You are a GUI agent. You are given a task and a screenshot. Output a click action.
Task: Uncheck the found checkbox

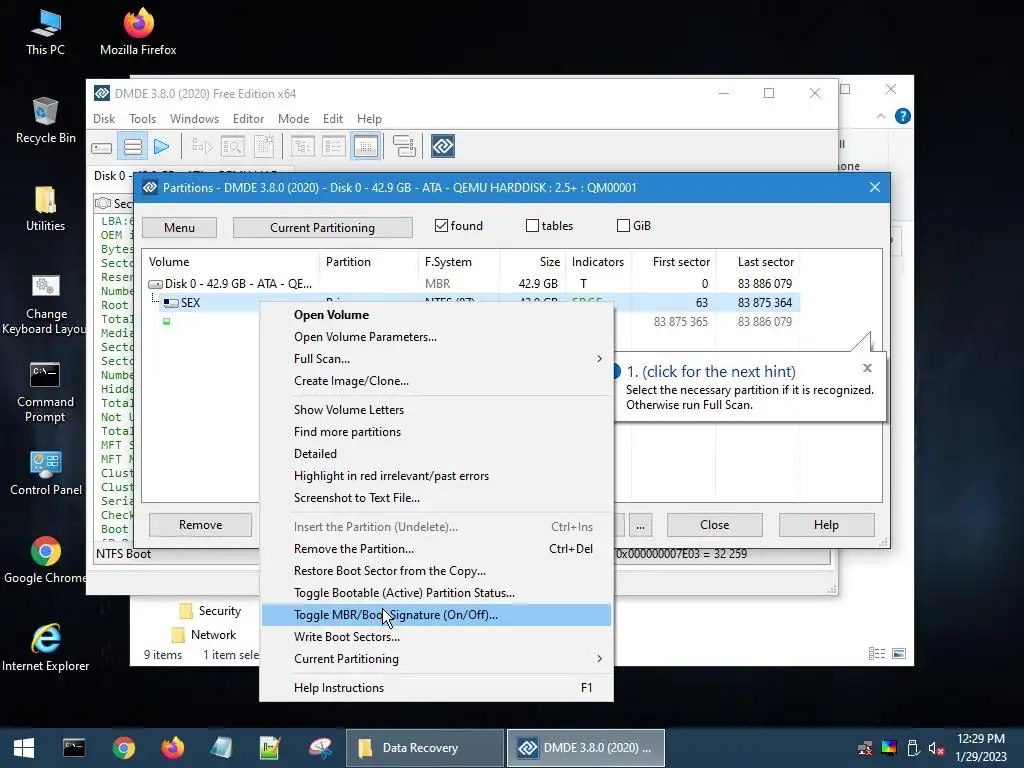pyautogui.click(x=441, y=225)
